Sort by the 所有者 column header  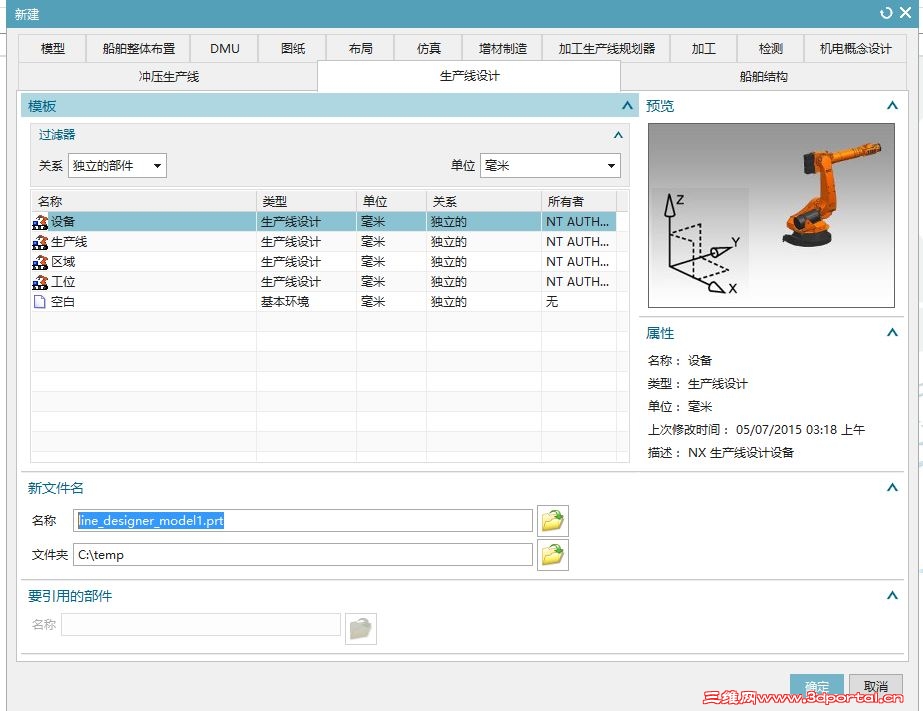click(x=579, y=201)
